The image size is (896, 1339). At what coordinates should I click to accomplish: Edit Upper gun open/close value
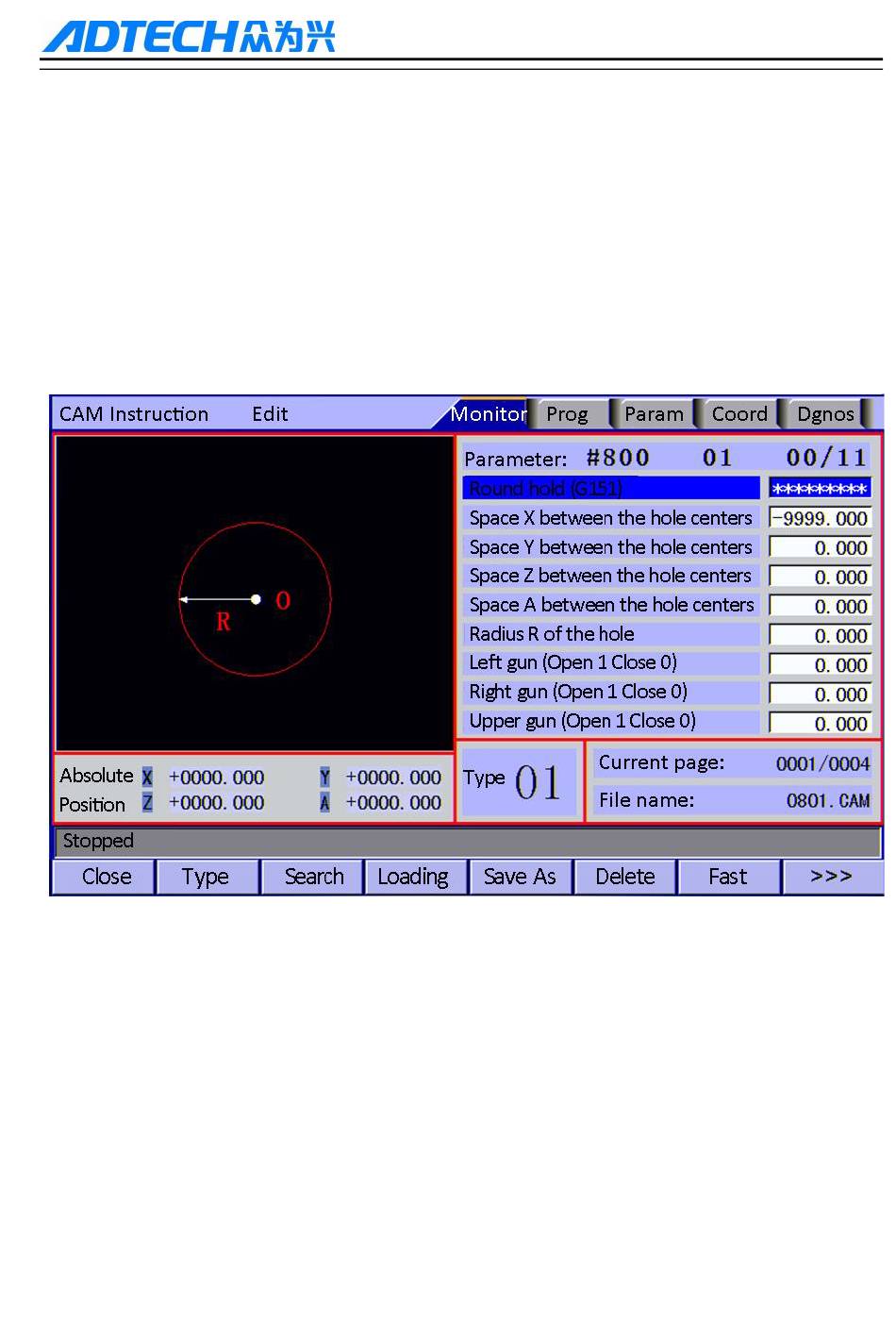[820, 723]
